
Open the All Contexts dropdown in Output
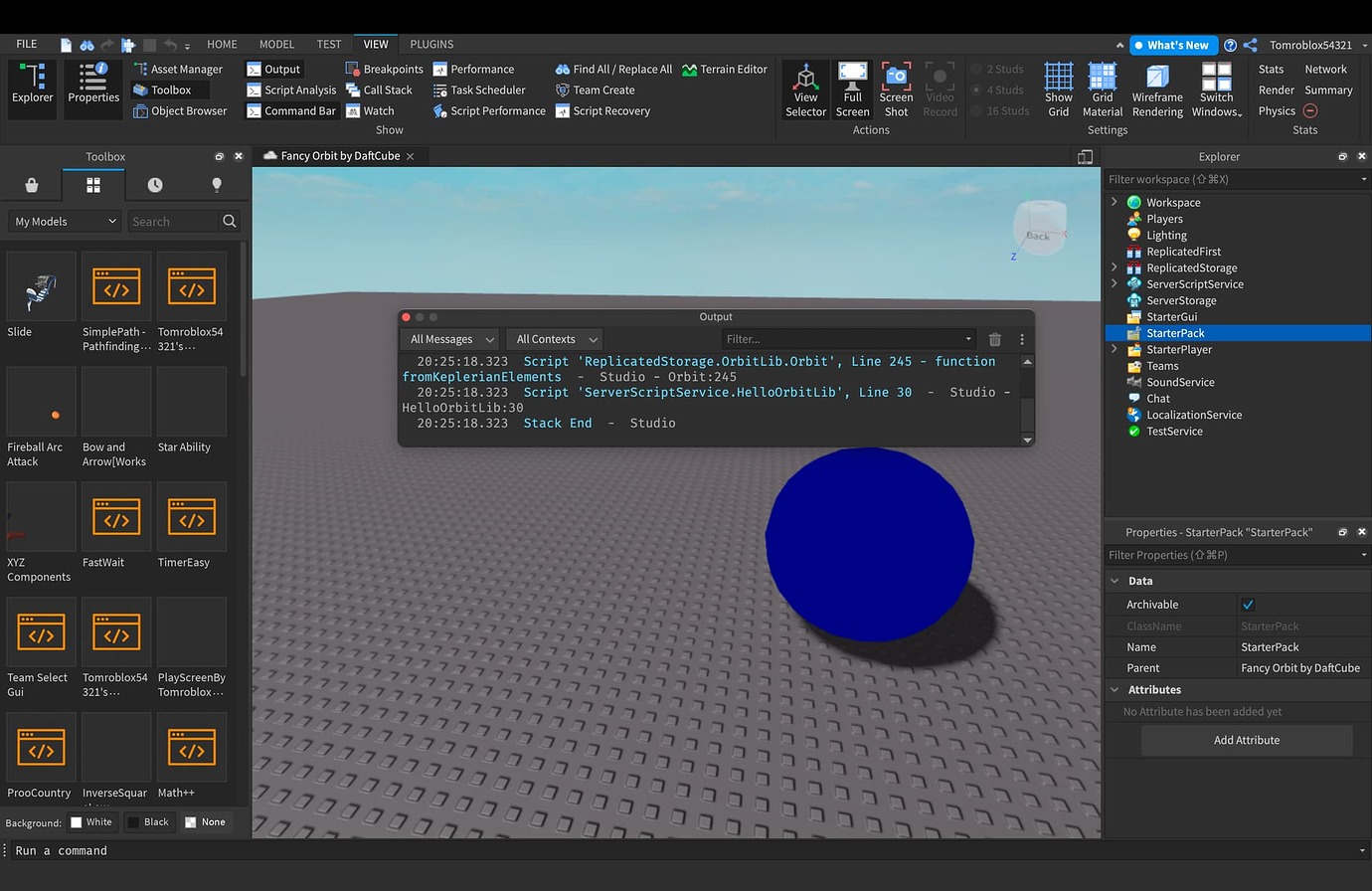pyautogui.click(x=554, y=339)
